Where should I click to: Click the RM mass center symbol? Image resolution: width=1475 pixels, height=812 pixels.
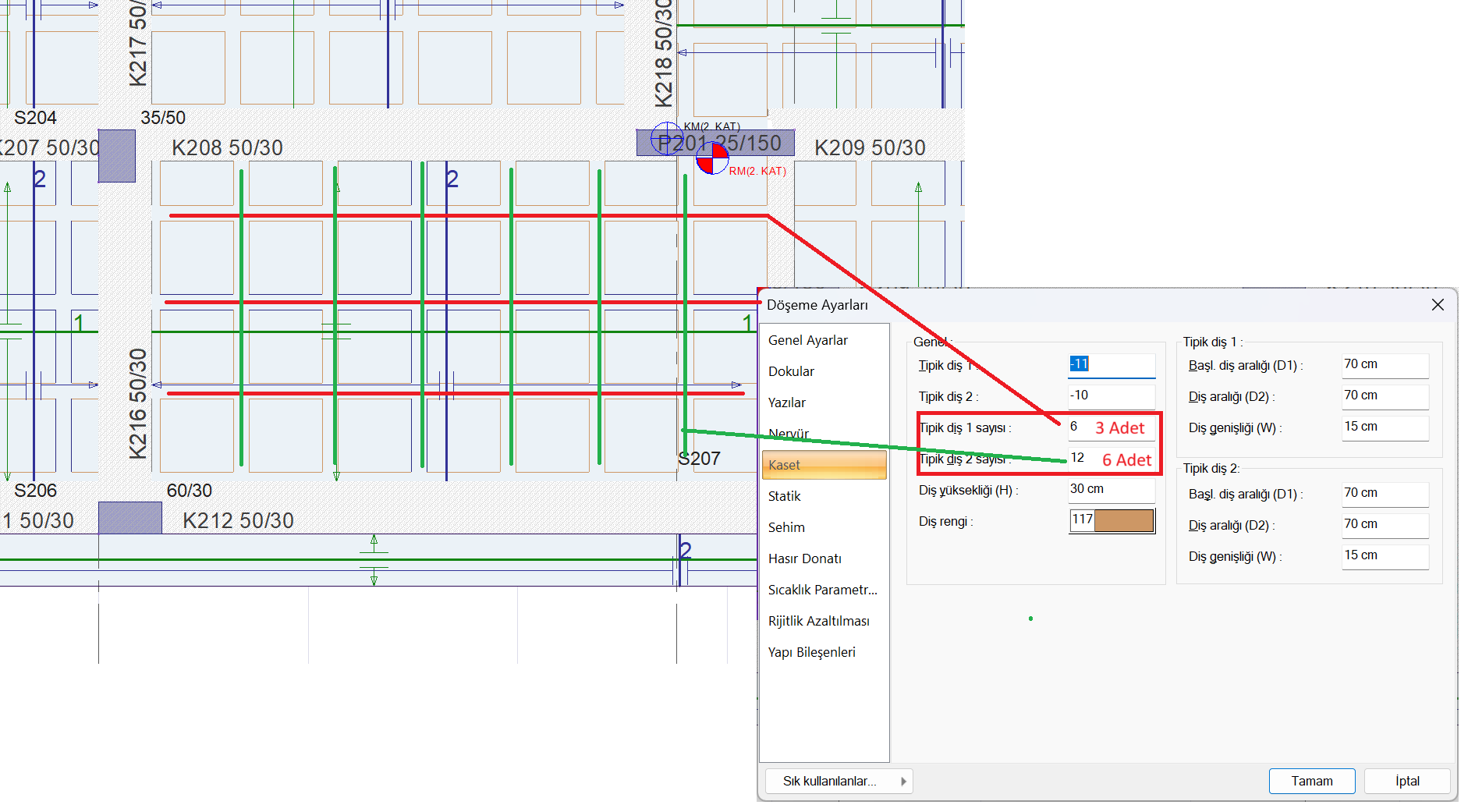(x=712, y=159)
